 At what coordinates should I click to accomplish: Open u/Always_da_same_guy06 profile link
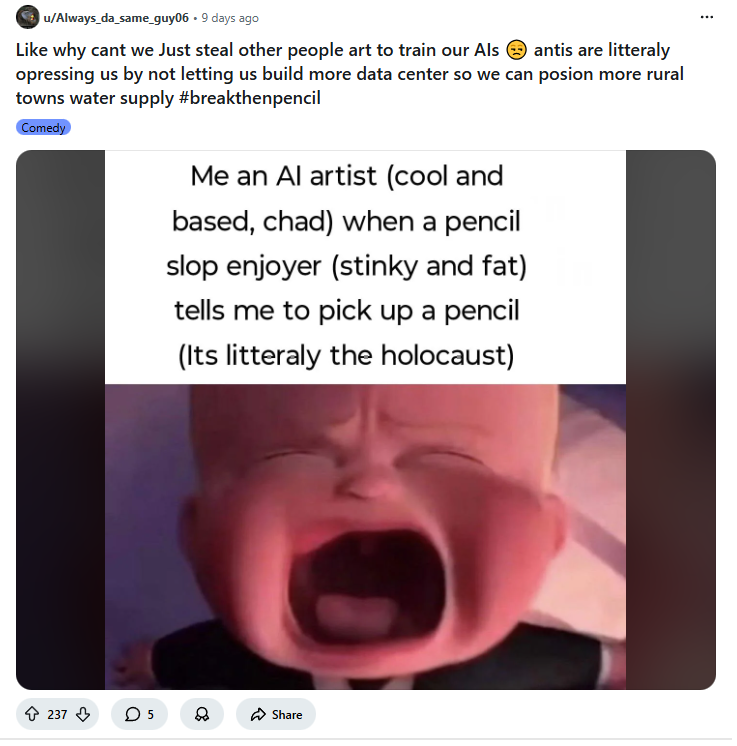115,18
